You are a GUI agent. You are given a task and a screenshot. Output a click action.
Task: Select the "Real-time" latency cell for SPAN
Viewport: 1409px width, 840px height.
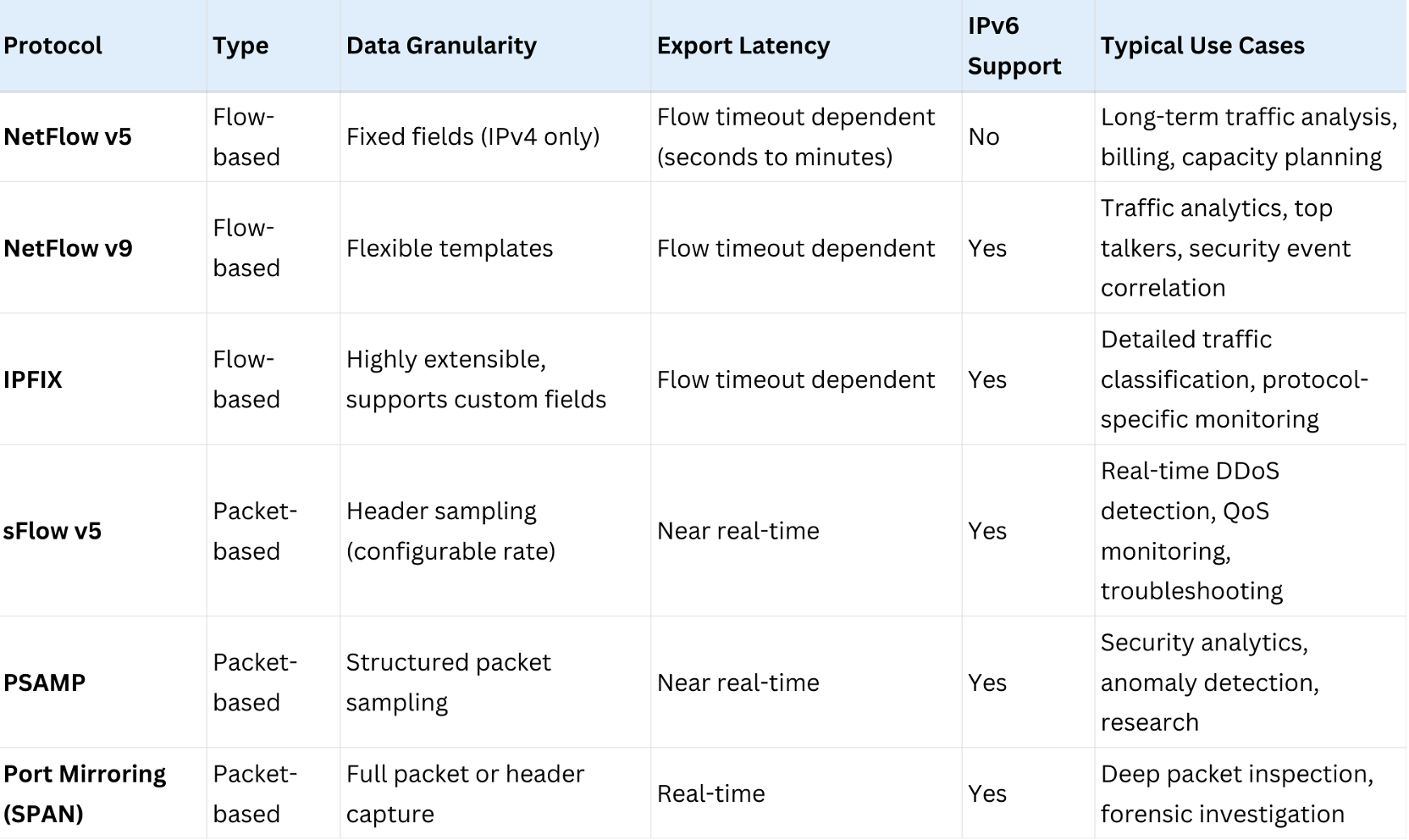[x=711, y=793]
